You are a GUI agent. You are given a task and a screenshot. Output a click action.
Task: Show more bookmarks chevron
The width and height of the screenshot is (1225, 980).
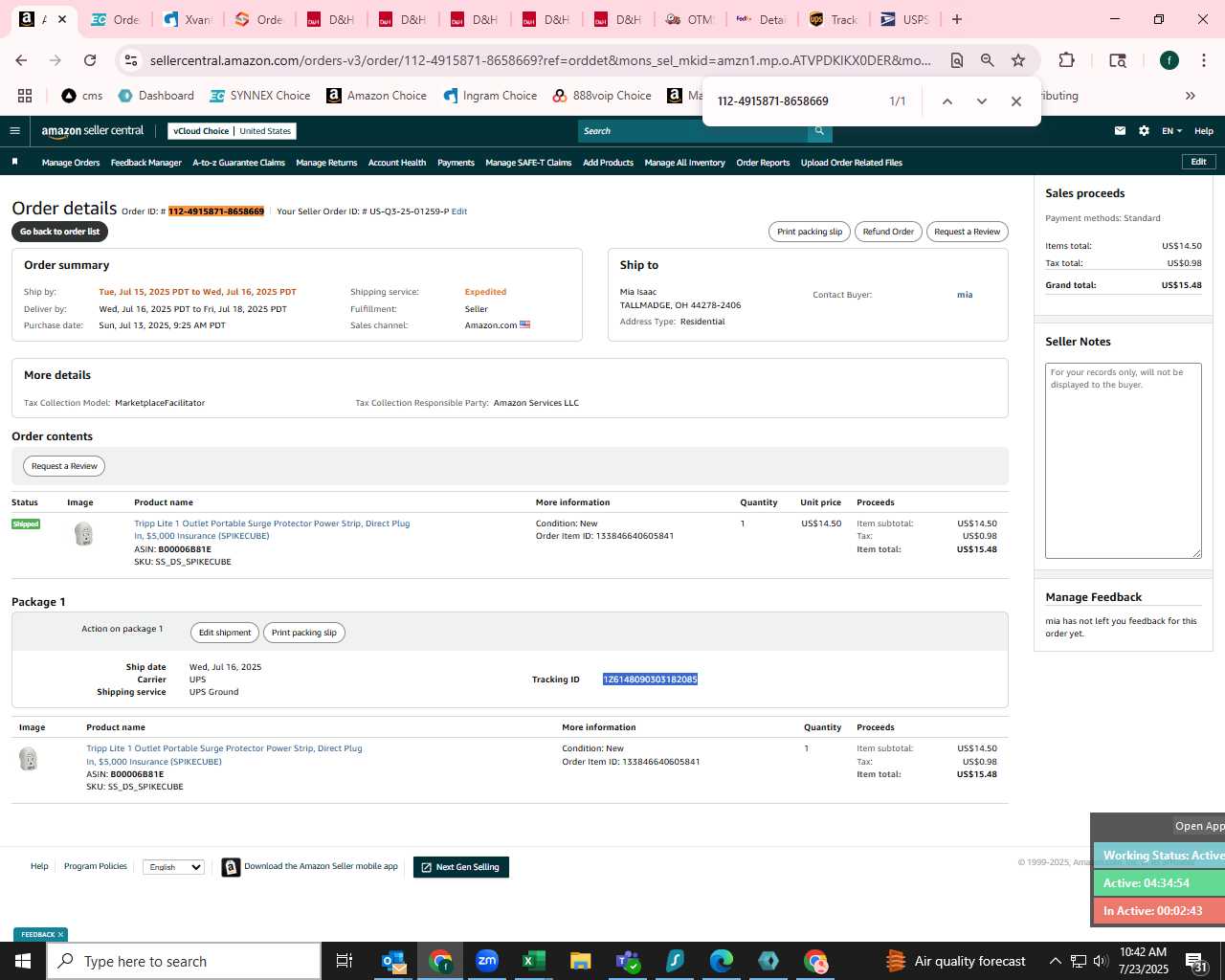[x=1191, y=96]
